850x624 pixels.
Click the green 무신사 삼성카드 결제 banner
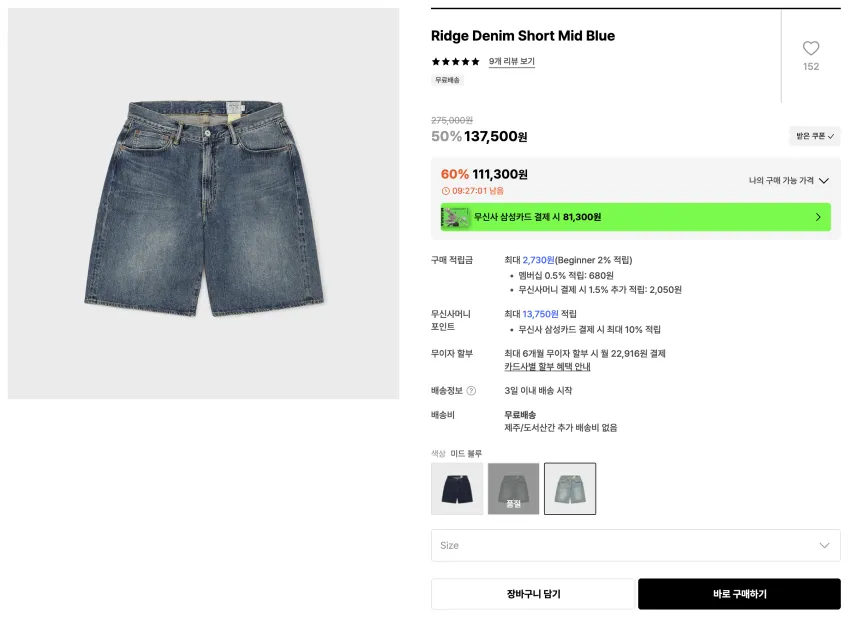[x=635, y=217]
